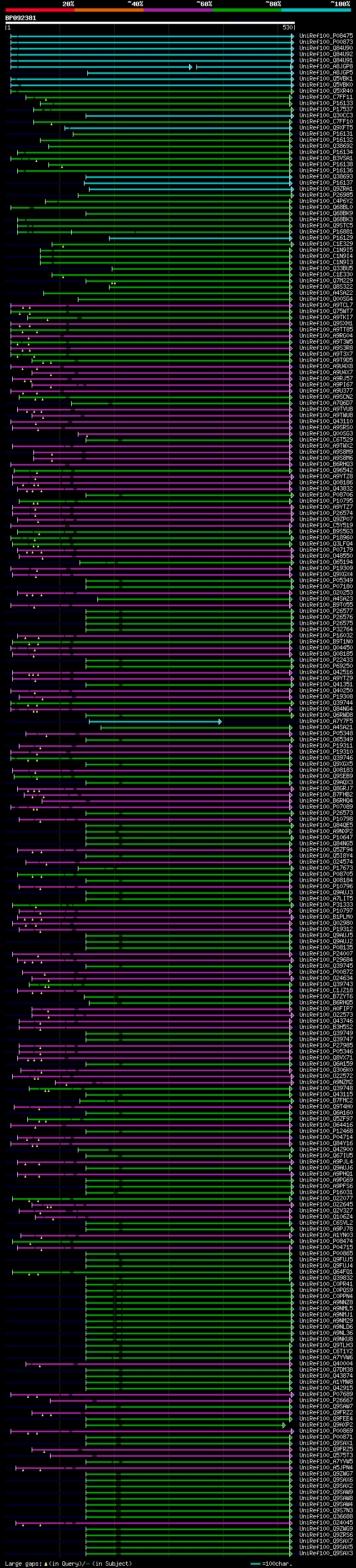The image size is (356, 1568).
Task: Select the UniRef100_P19311 label
Action: [326, 746]
